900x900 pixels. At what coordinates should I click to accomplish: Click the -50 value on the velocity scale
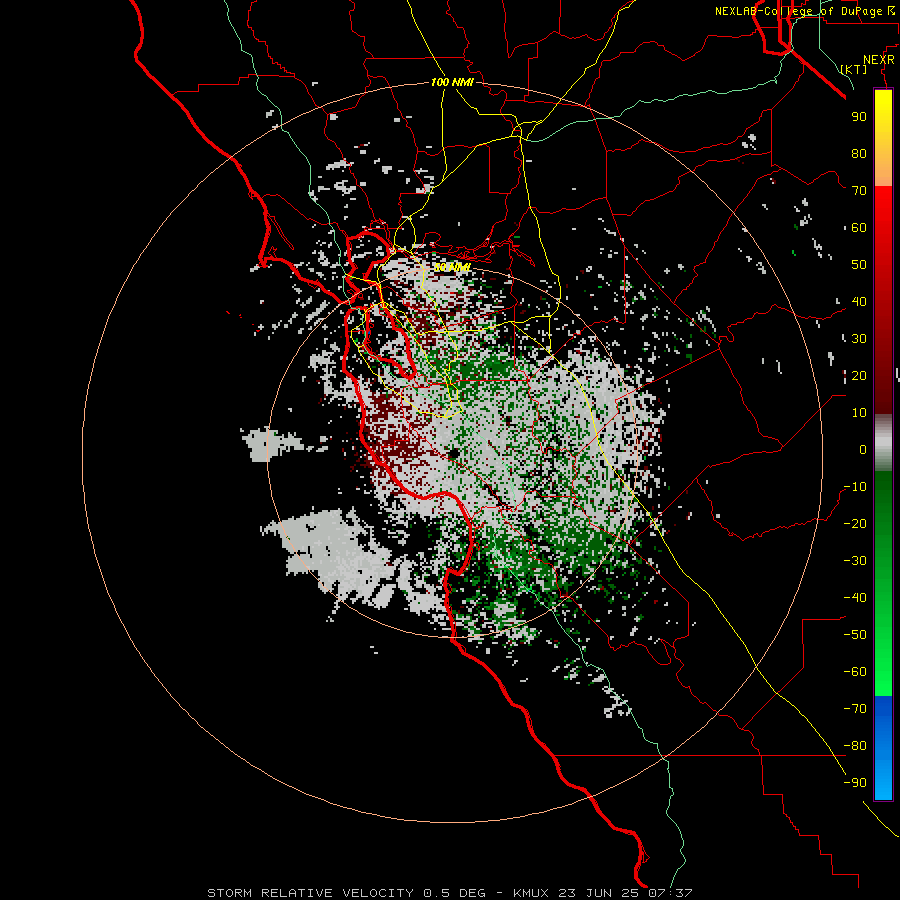(x=855, y=635)
